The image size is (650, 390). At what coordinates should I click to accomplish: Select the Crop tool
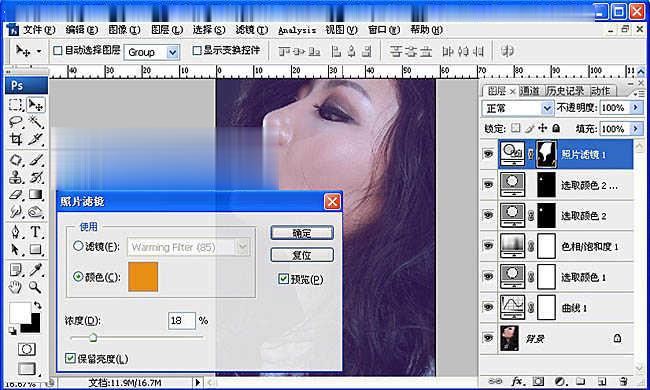point(16,139)
